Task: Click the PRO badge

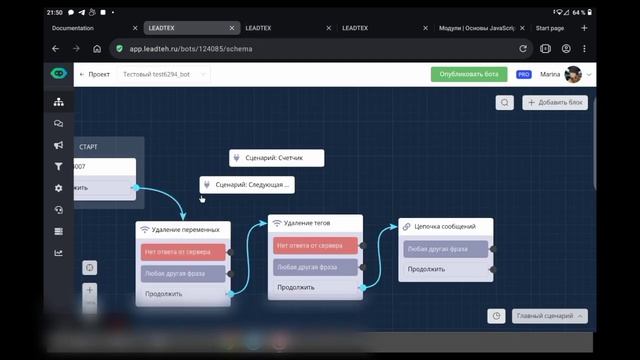Action: (524, 74)
